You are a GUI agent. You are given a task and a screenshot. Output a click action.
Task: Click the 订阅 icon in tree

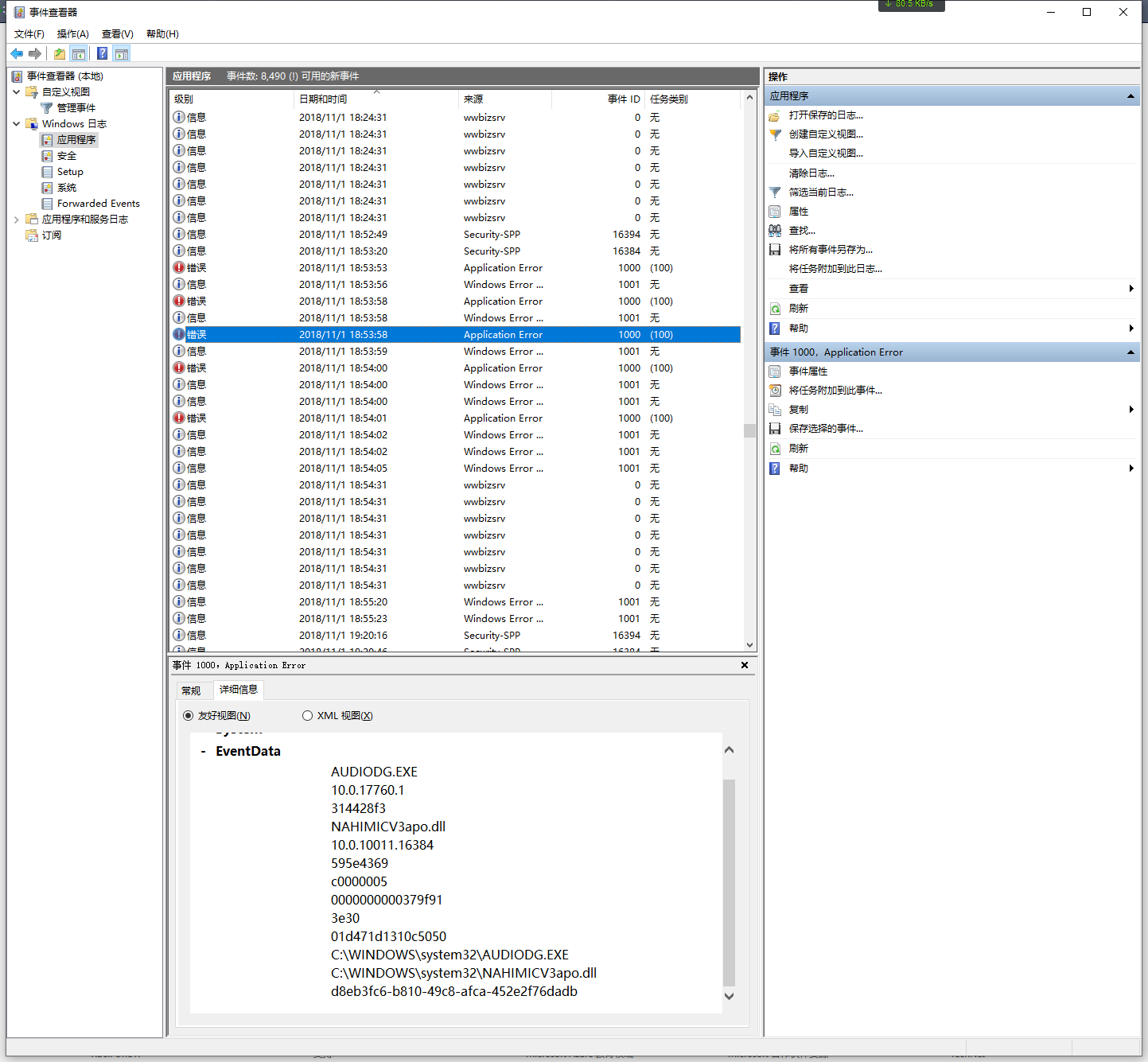(x=32, y=235)
